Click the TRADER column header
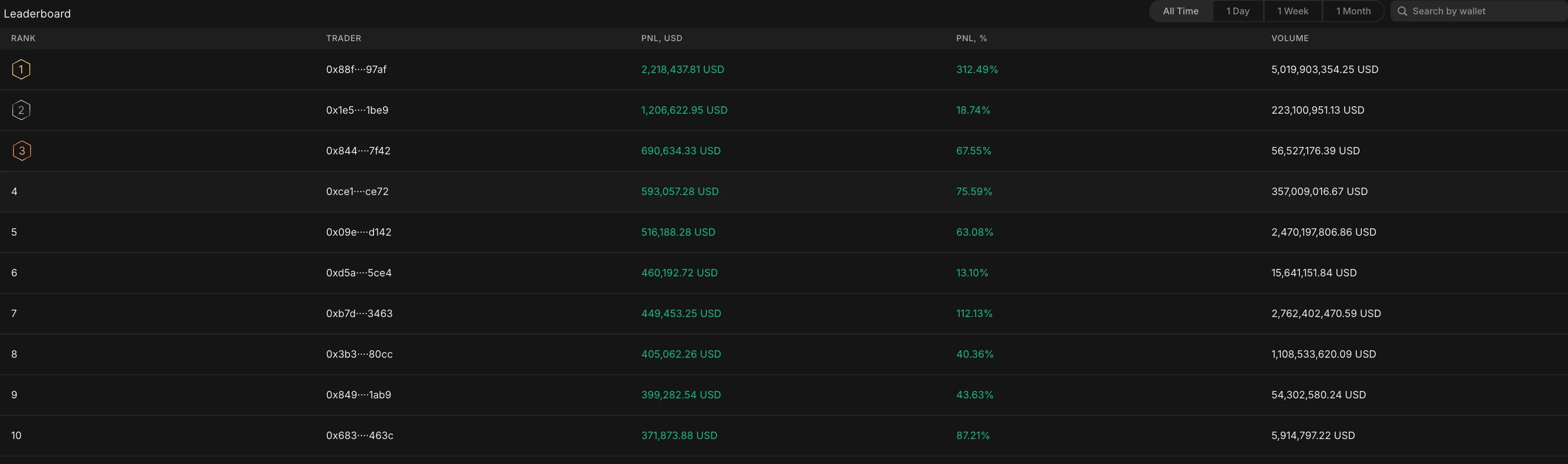 coord(343,38)
